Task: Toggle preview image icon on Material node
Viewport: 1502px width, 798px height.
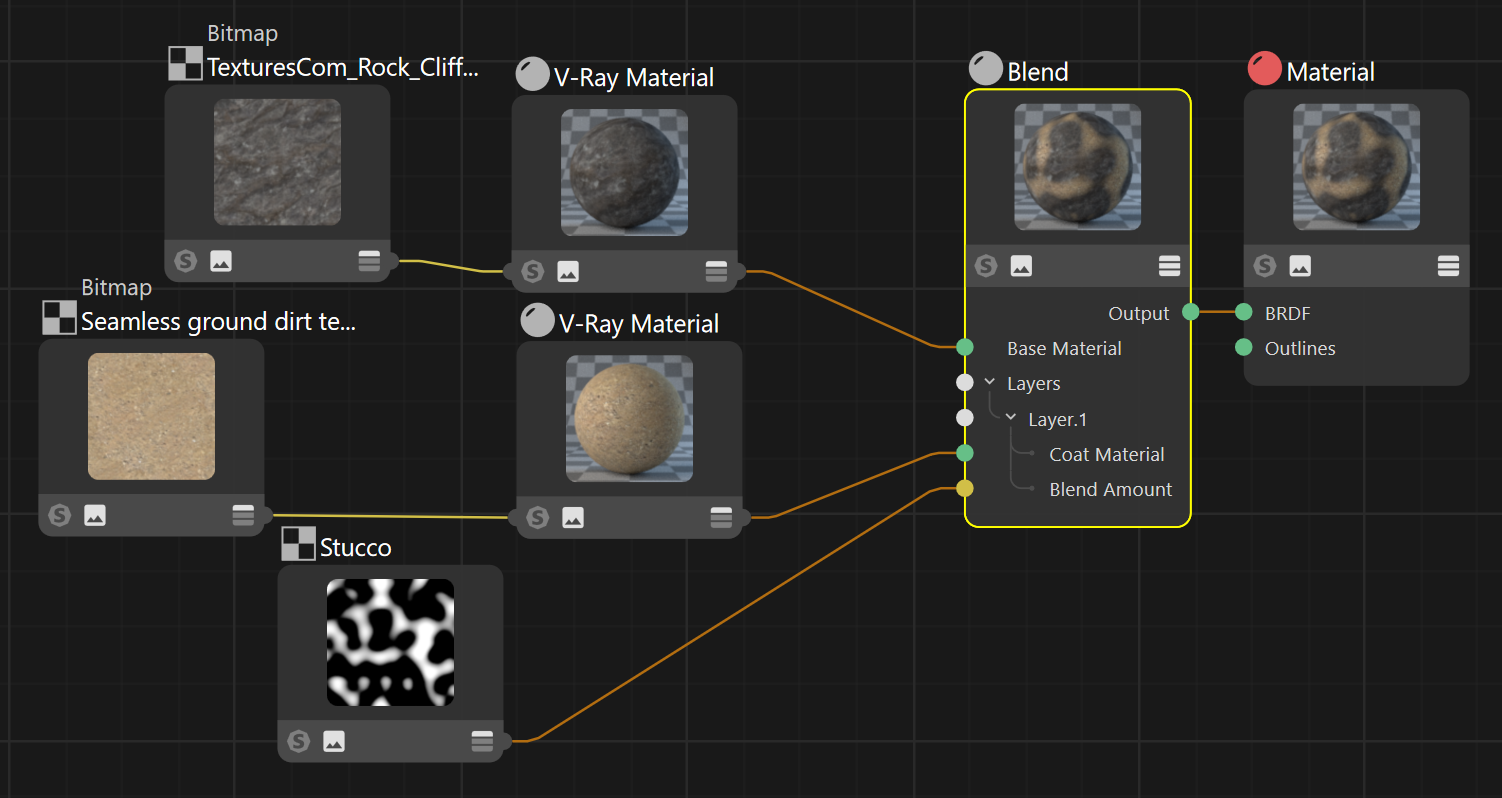Action: click(1300, 266)
